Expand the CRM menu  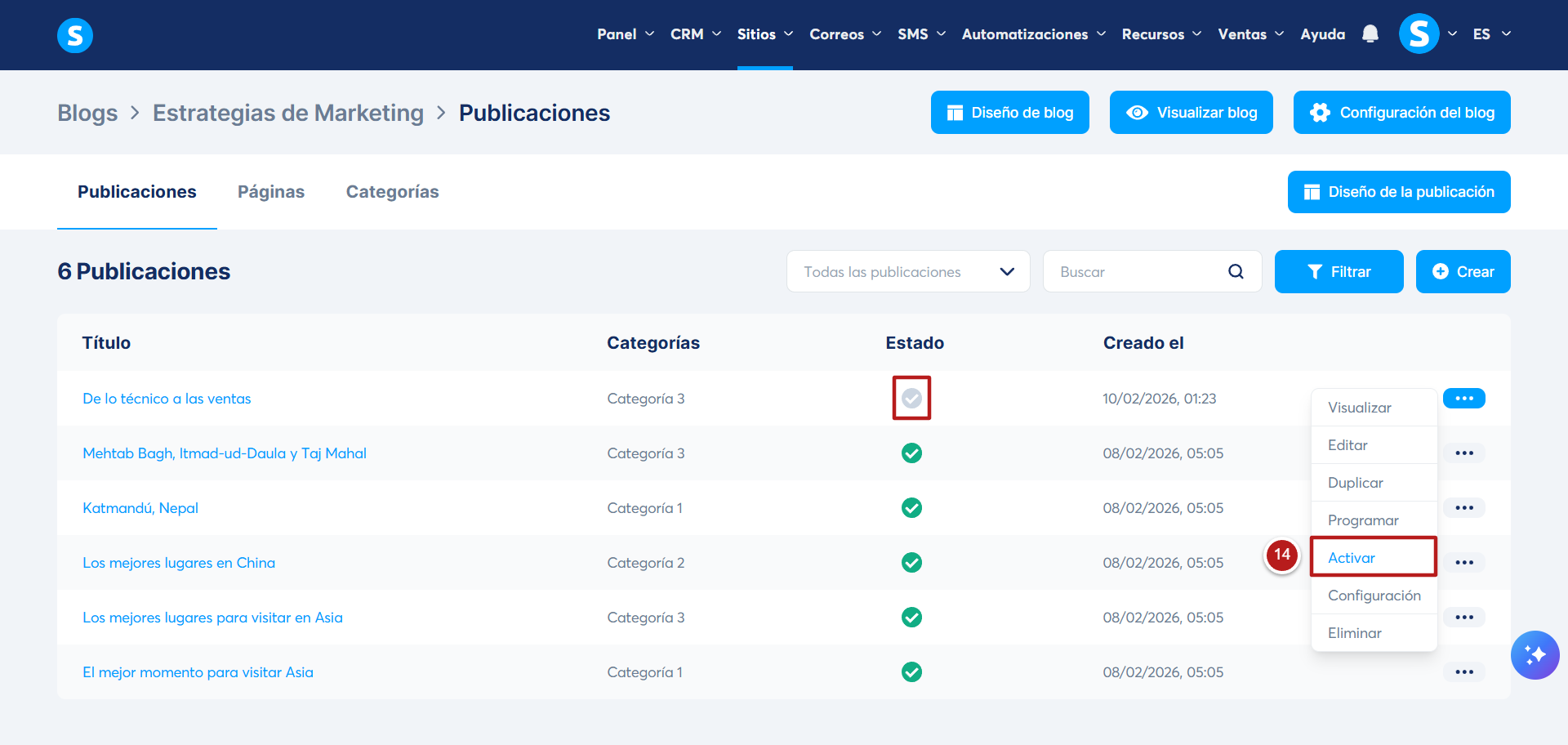[696, 34]
